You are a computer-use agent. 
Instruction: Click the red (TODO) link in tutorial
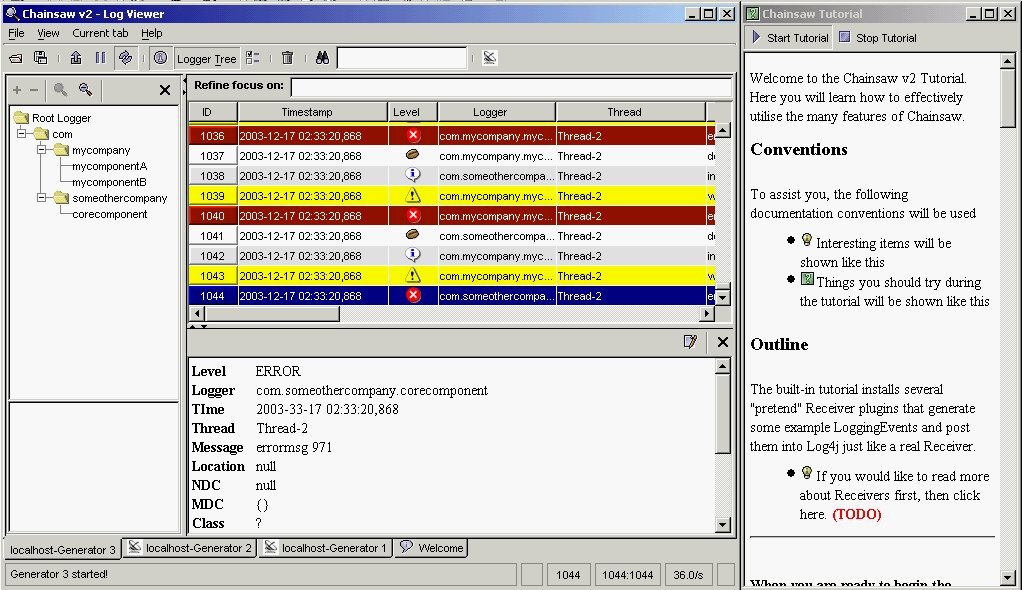click(856, 514)
